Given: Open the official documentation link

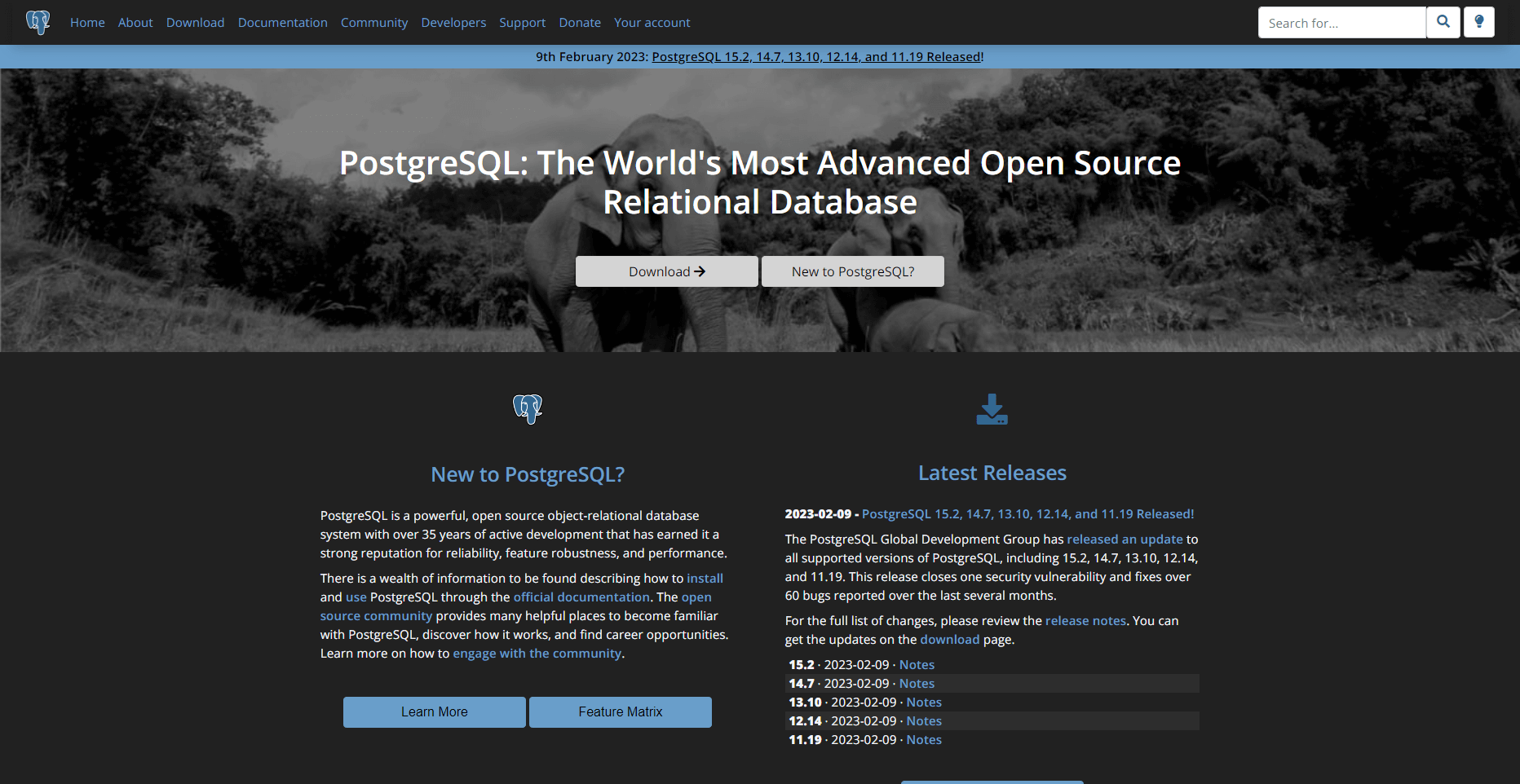Looking at the screenshot, I should [581, 597].
